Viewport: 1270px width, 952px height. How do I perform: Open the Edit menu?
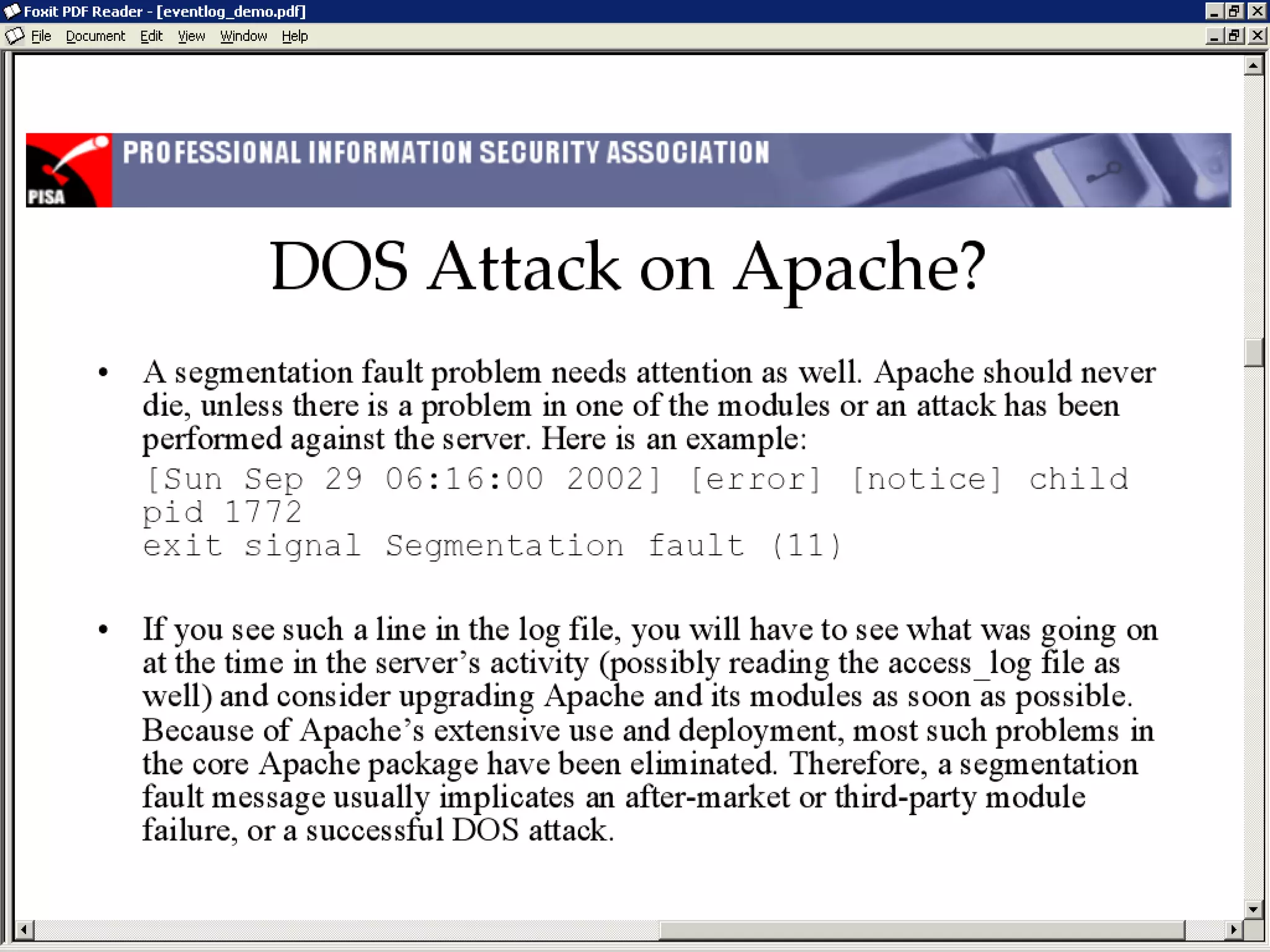tap(151, 36)
